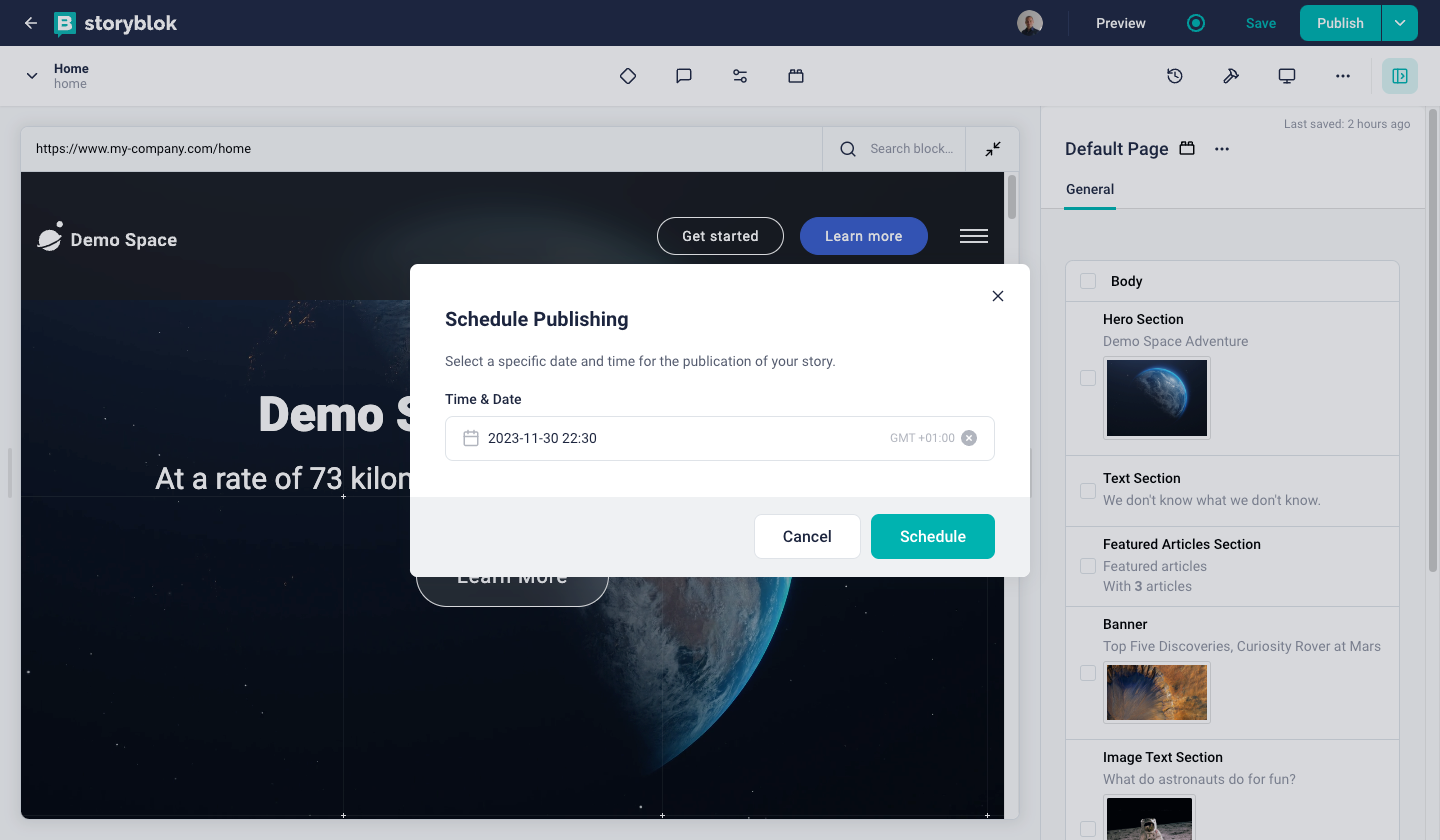Click the Body block label
The image size is (1440, 840).
(1126, 281)
